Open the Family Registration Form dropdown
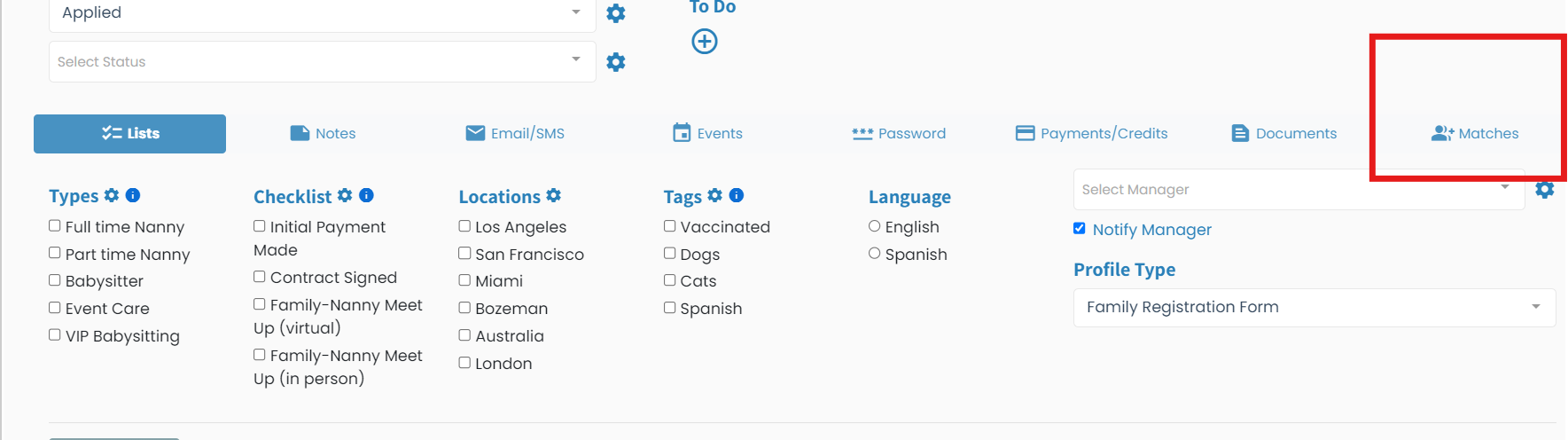The image size is (1568, 440). pos(1314,308)
